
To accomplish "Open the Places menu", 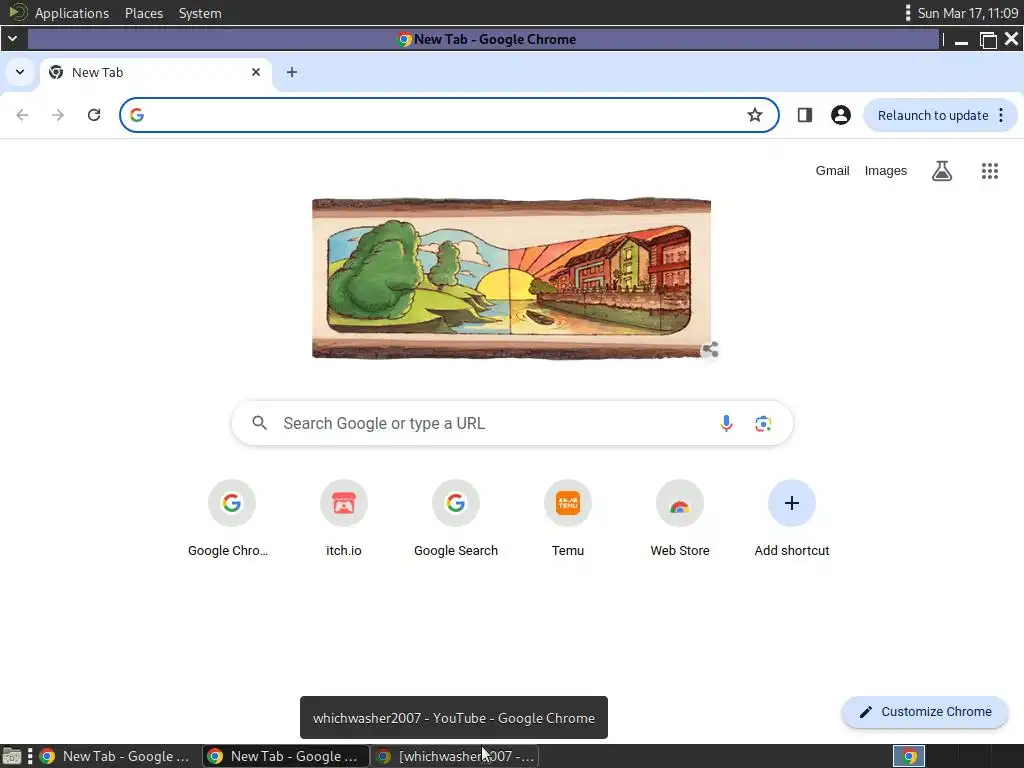I will [144, 13].
